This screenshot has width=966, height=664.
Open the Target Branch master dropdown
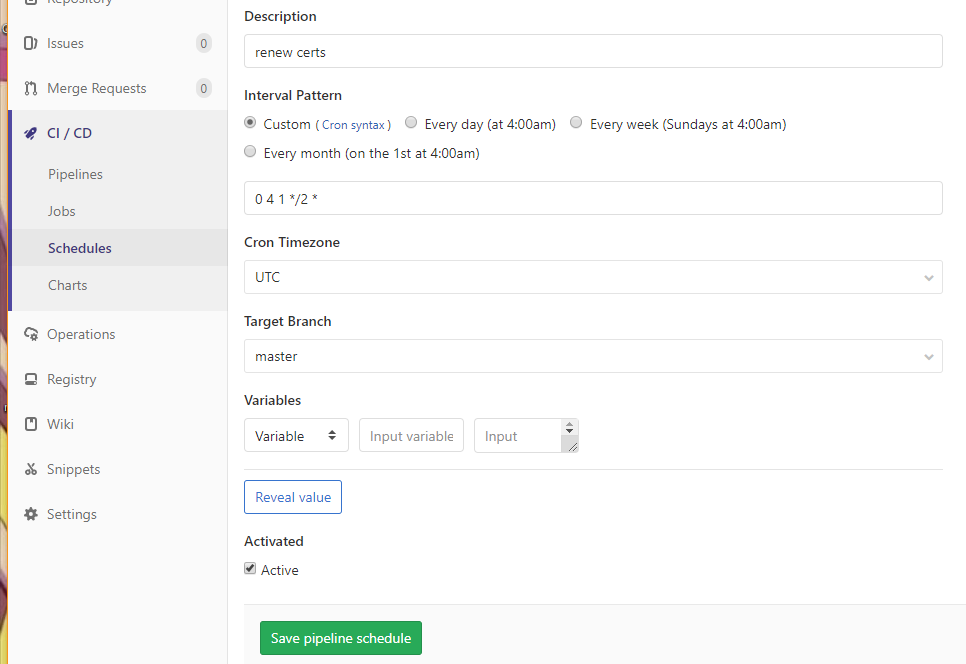coord(593,356)
